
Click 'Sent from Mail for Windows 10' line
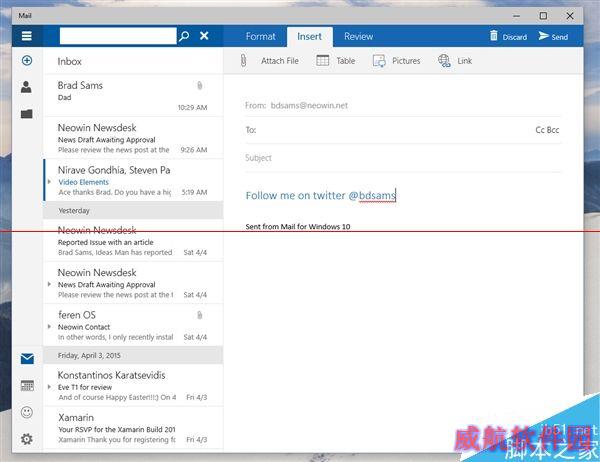click(298, 227)
